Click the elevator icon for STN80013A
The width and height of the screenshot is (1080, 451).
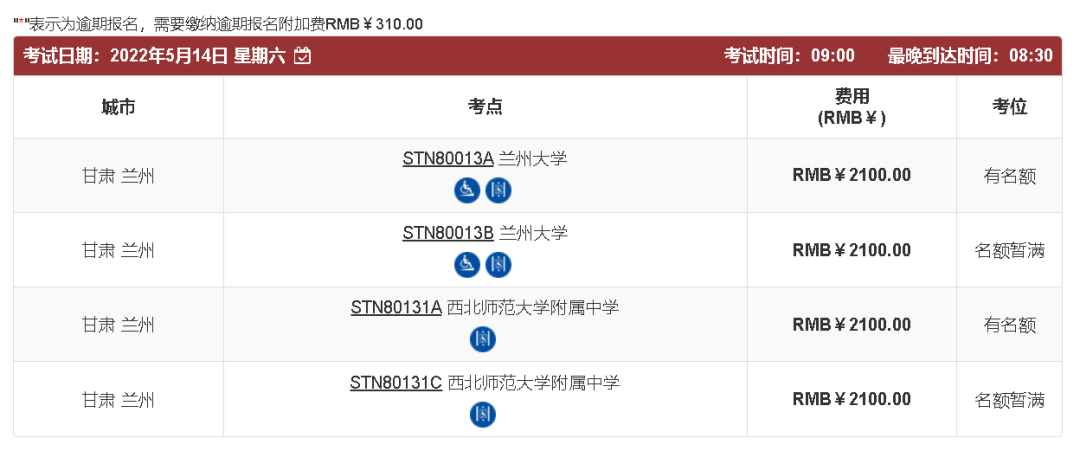click(x=498, y=189)
